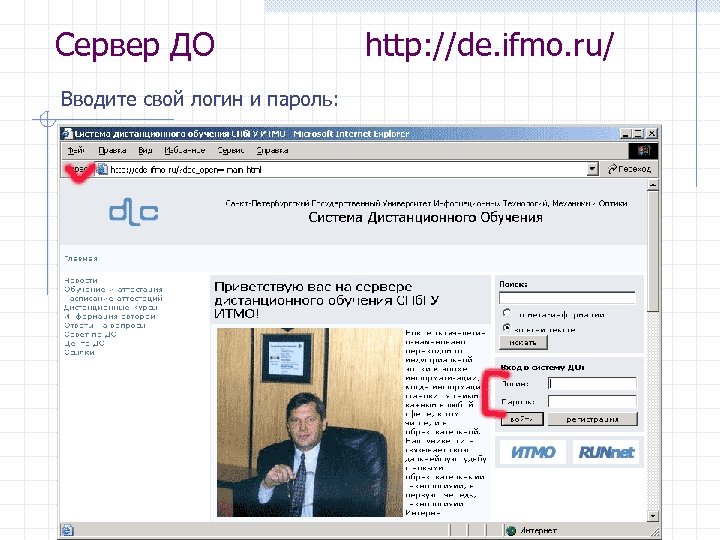The image size is (720, 540).
Task: Open the Ссылки link
Action: point(79,352)
